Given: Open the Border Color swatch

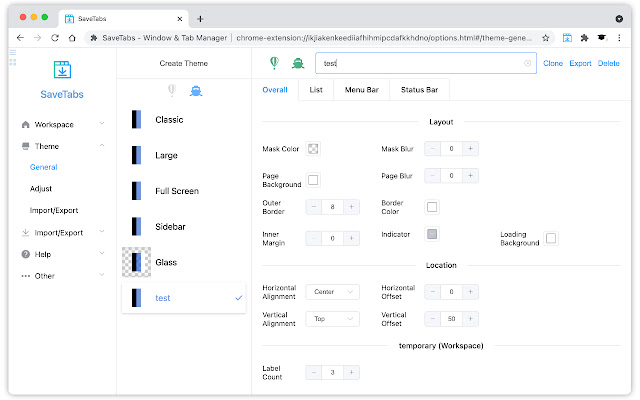Looking at the screenshot, I should coord(432,207).
